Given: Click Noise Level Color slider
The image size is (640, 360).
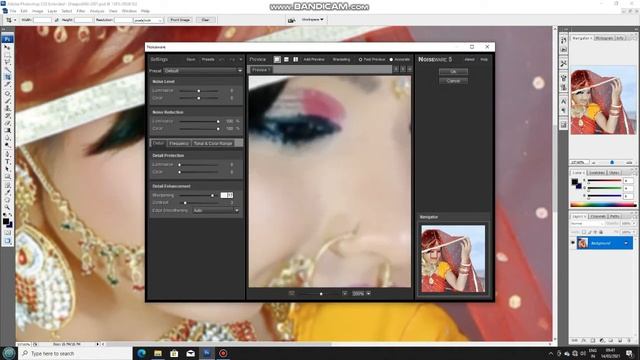Looking at the screenshot, I should pyautogui.click(x=200, y=98).
